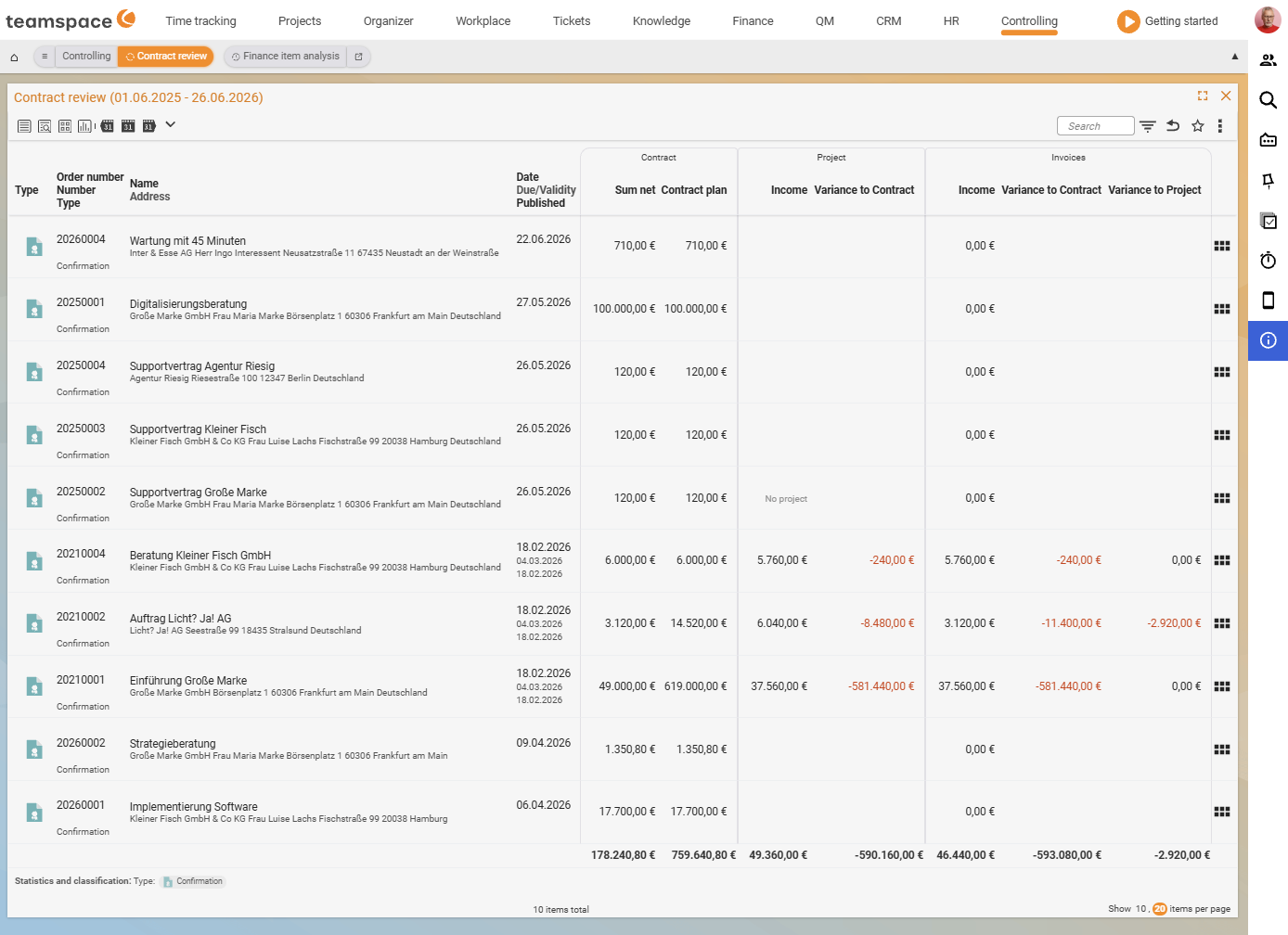Open actions grid for Digitalisierungsberatung
Image resolution: width=1288 pixels, height=935 pixels.
pyautogui.click(x=1222, y=309)
